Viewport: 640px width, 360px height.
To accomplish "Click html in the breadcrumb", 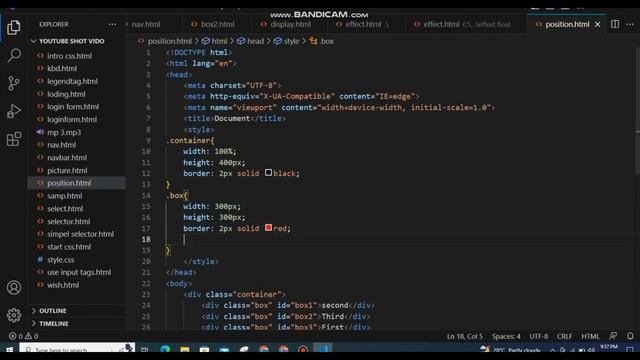I will 219,41.
